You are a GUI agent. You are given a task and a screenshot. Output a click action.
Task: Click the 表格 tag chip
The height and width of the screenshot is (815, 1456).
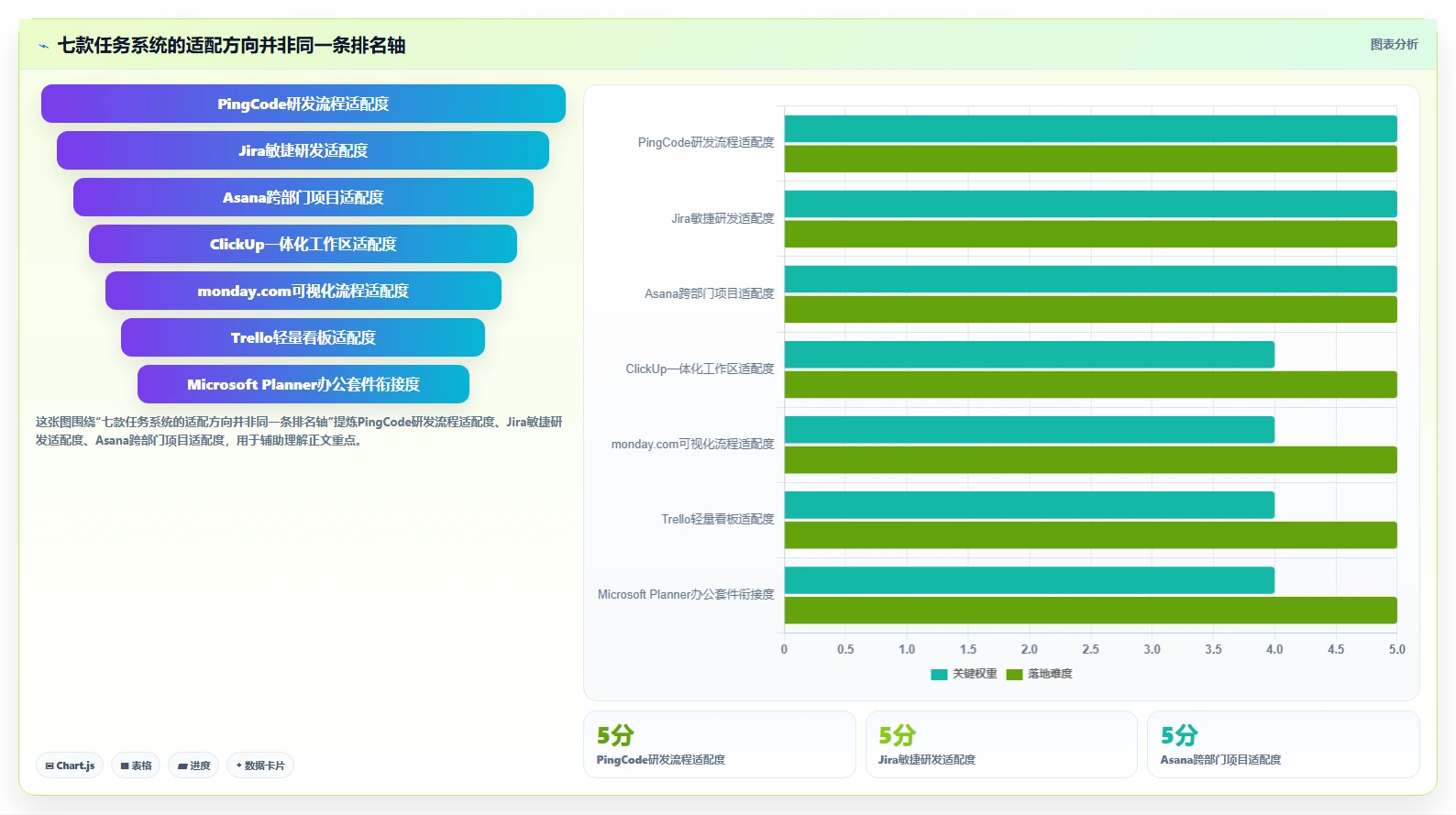136,765
